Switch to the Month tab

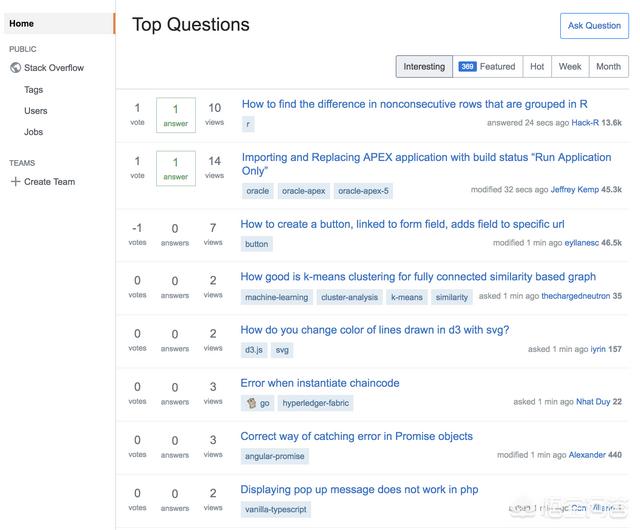(609, 67)
